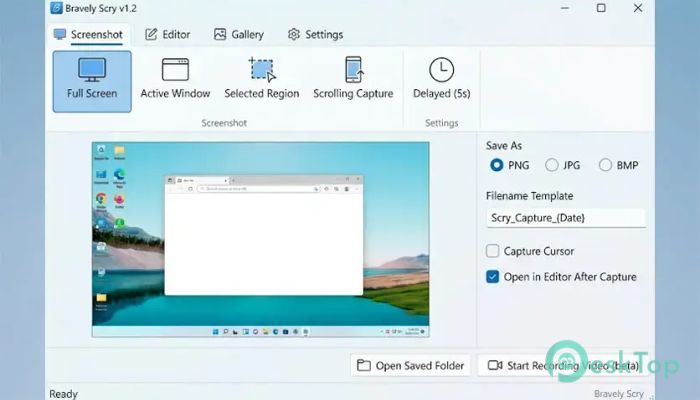Select Full Screen capture mode
700x400 pixels.
[92, 81]
